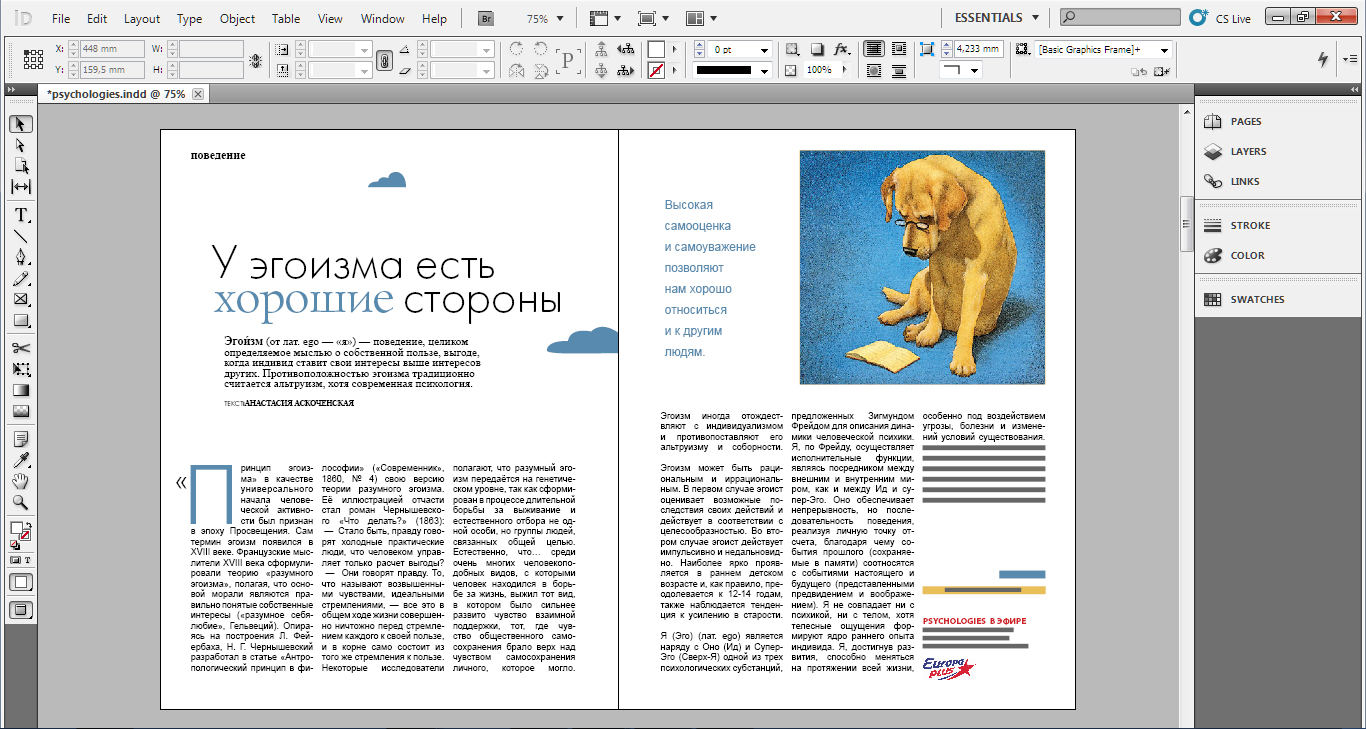Click the Direct Selection tool
This screenshot has width=1366, height=729.
coord(21,145)
